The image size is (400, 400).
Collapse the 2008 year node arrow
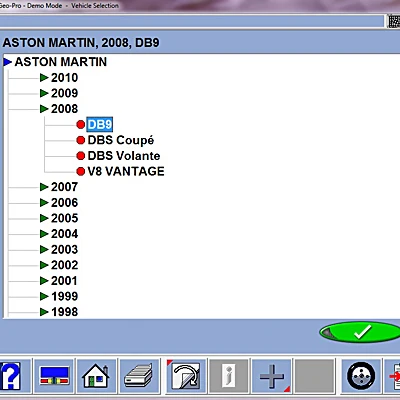tap(44, 109)
